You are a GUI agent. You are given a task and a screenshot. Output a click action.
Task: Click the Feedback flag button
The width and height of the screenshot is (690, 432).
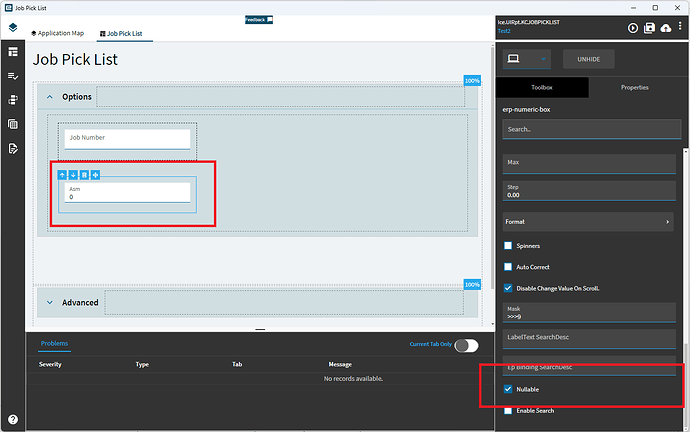tap(259, 20)
